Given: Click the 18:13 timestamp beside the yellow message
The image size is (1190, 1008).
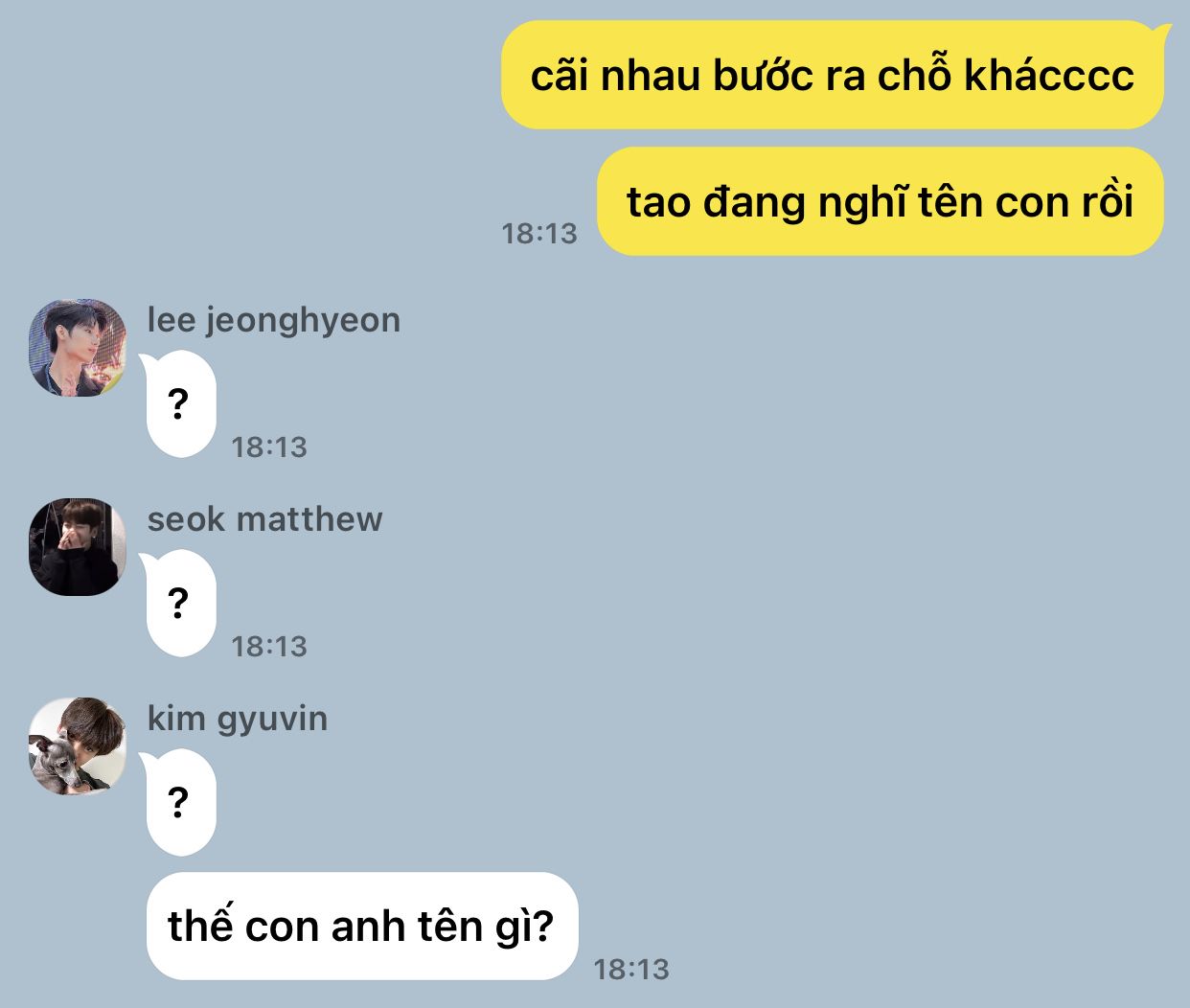Looking at the screenshot, I should 539,233.
